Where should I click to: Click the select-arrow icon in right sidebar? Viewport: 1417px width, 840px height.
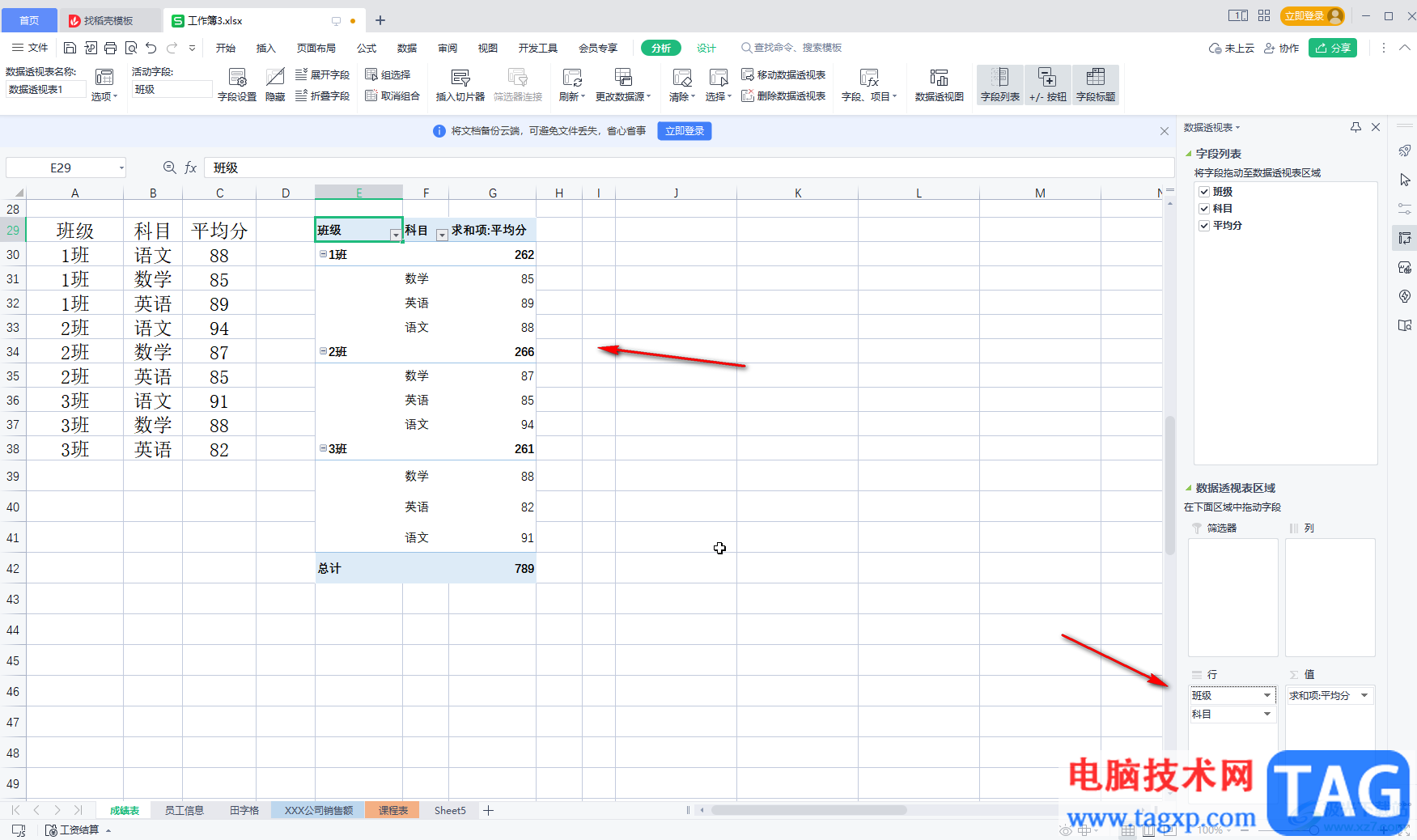[x=1405, y=180]
